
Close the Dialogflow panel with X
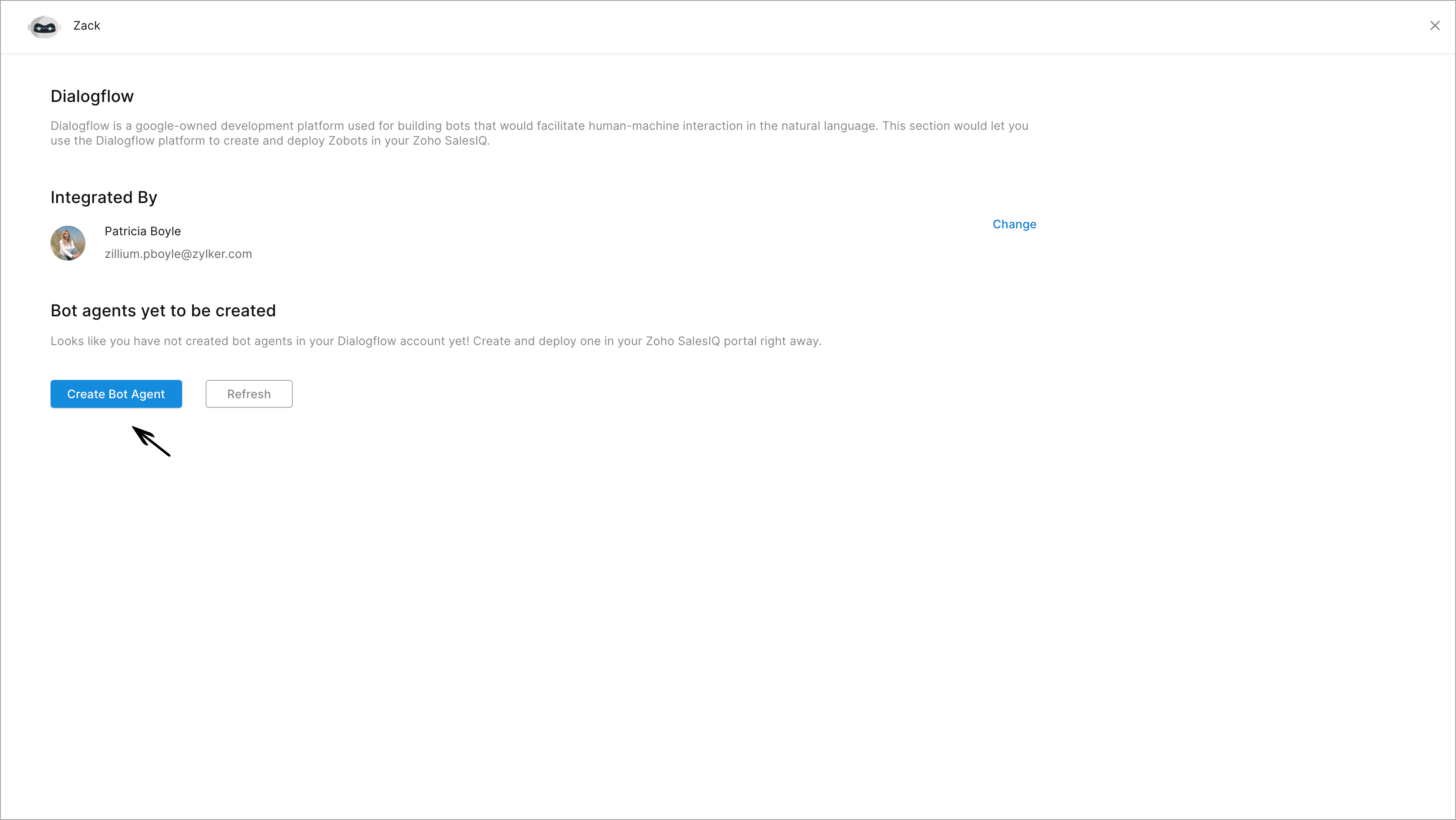pos(1435,26)
